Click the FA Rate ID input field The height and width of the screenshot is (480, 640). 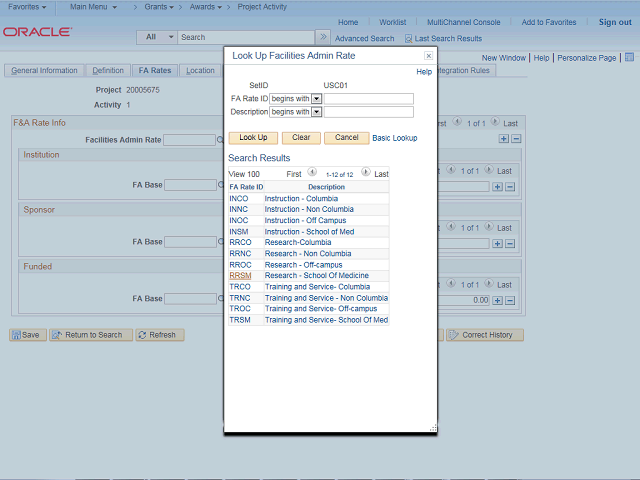pyautogui.click(x=368, y=99)
